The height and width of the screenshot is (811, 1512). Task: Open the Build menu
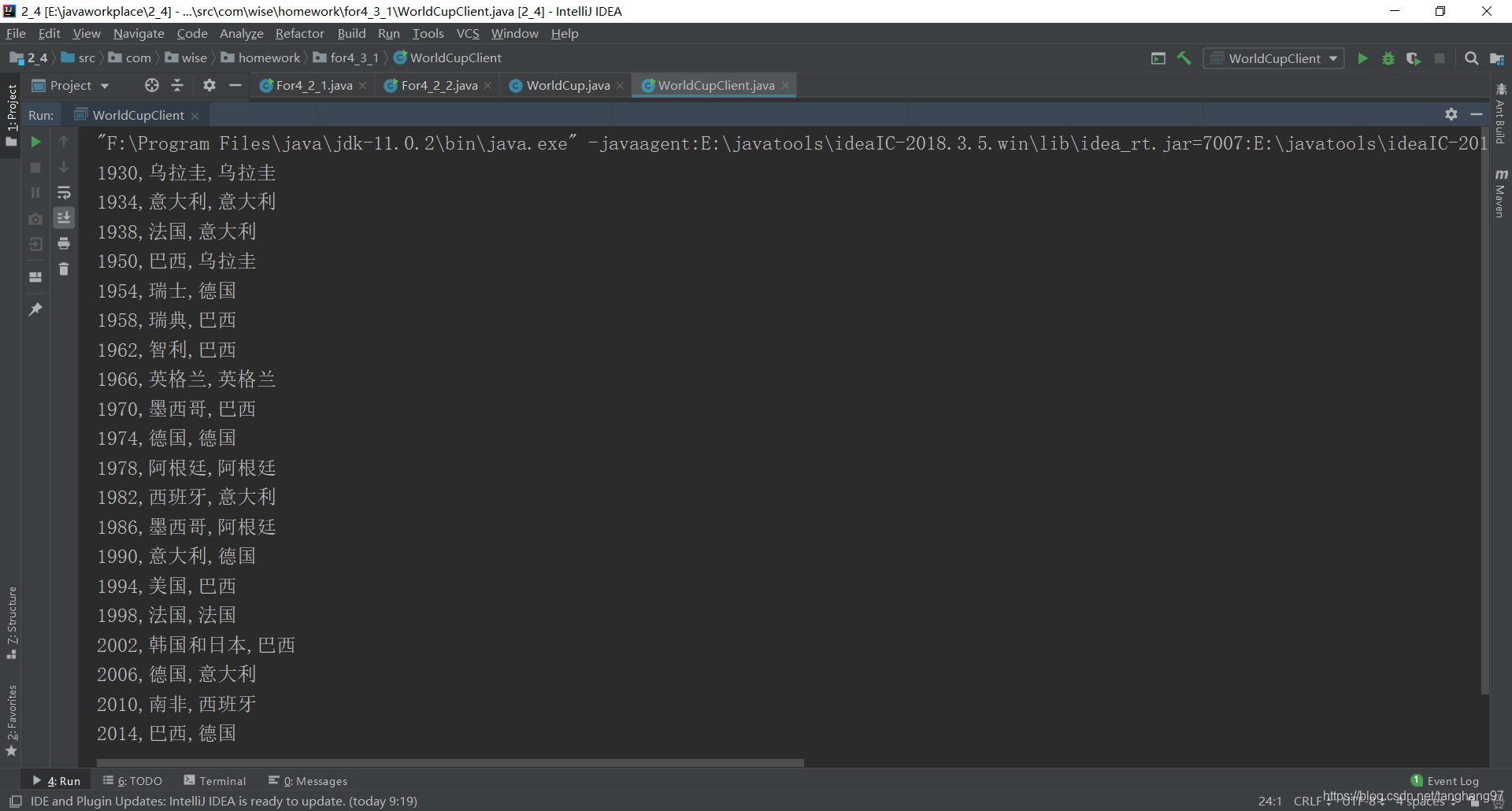coord(351,33)
